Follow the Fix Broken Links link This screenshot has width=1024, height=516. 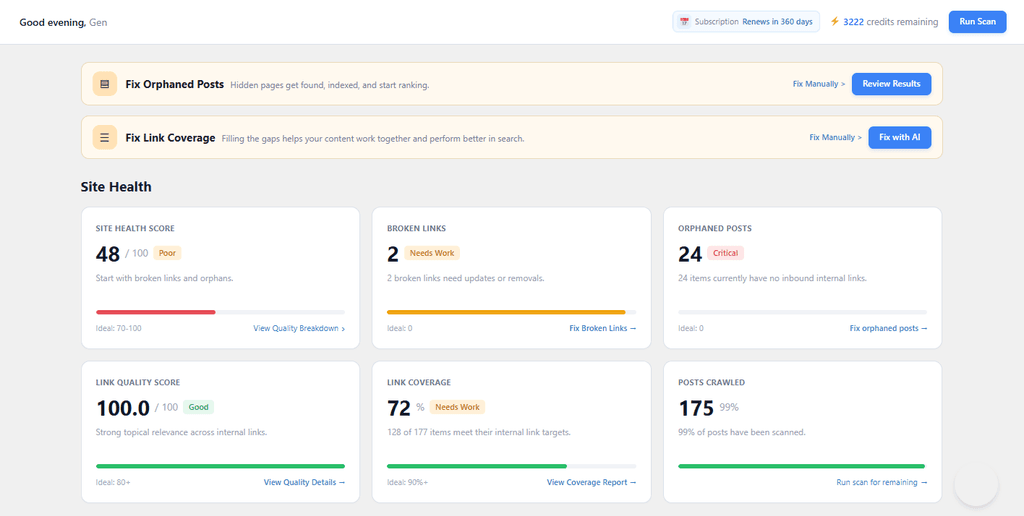(x=602, y=328)
